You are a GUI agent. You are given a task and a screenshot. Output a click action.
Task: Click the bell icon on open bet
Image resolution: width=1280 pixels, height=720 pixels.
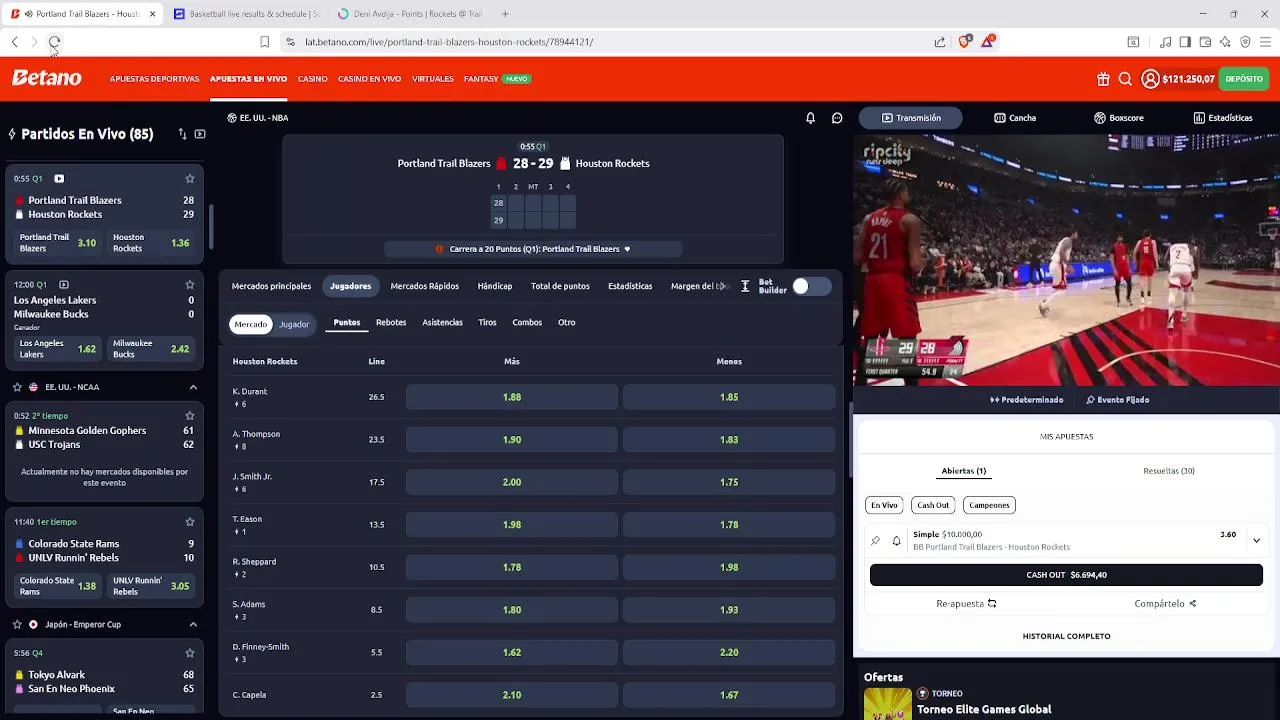[896, 541]
